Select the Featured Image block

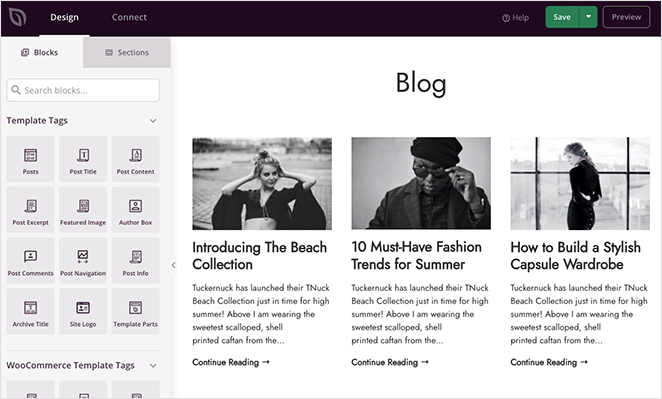(83, 209)
